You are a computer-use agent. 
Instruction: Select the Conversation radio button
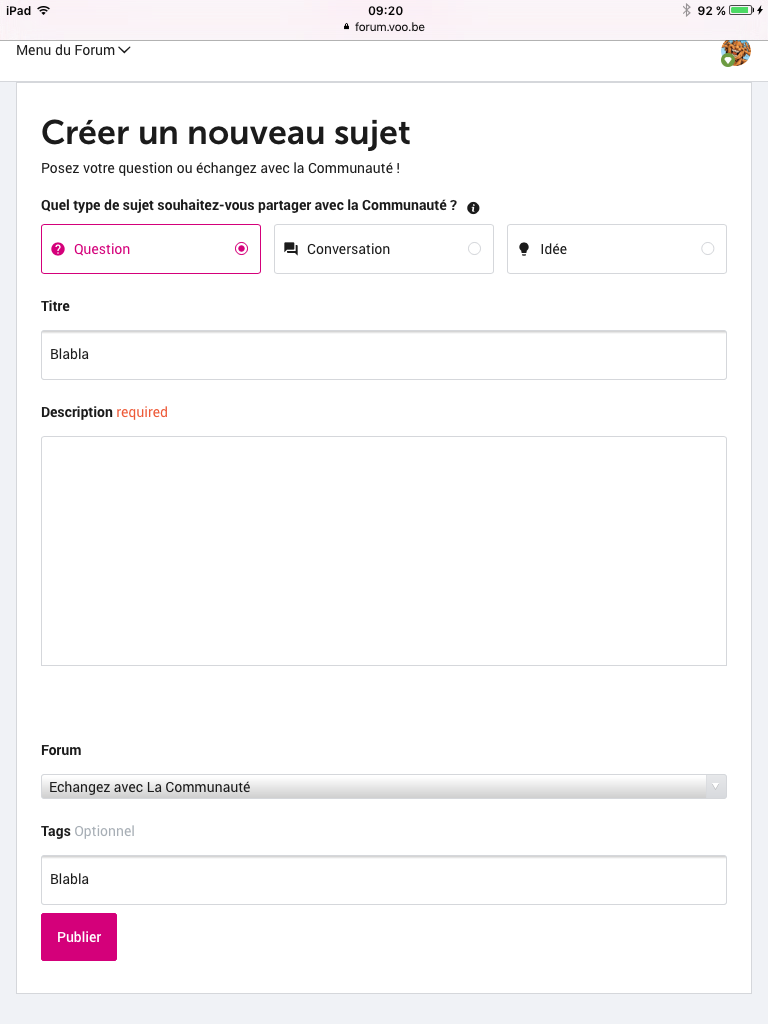click(x=475, y=249)
